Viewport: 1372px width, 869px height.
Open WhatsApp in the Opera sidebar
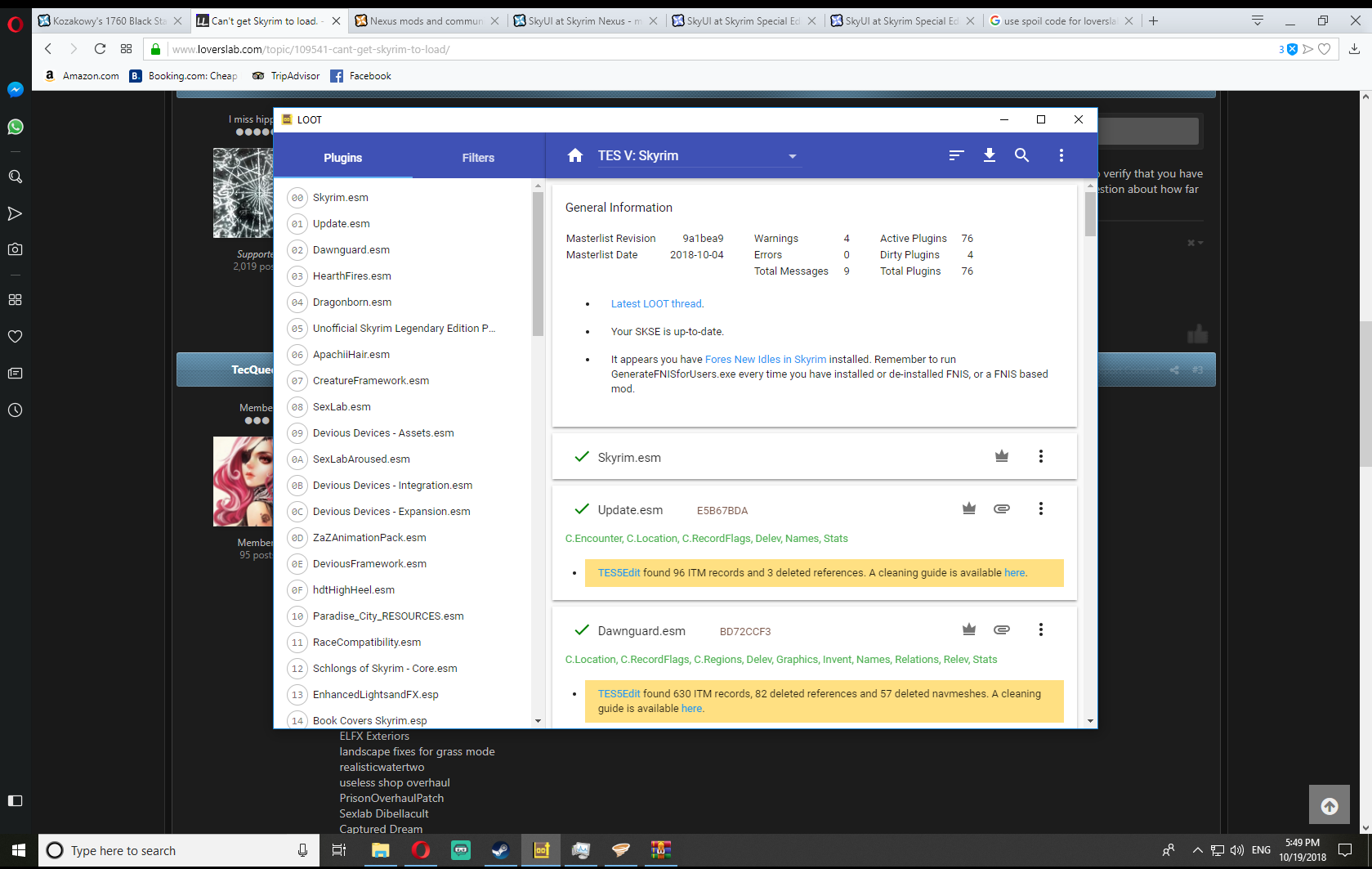click(x=15, y=127)
